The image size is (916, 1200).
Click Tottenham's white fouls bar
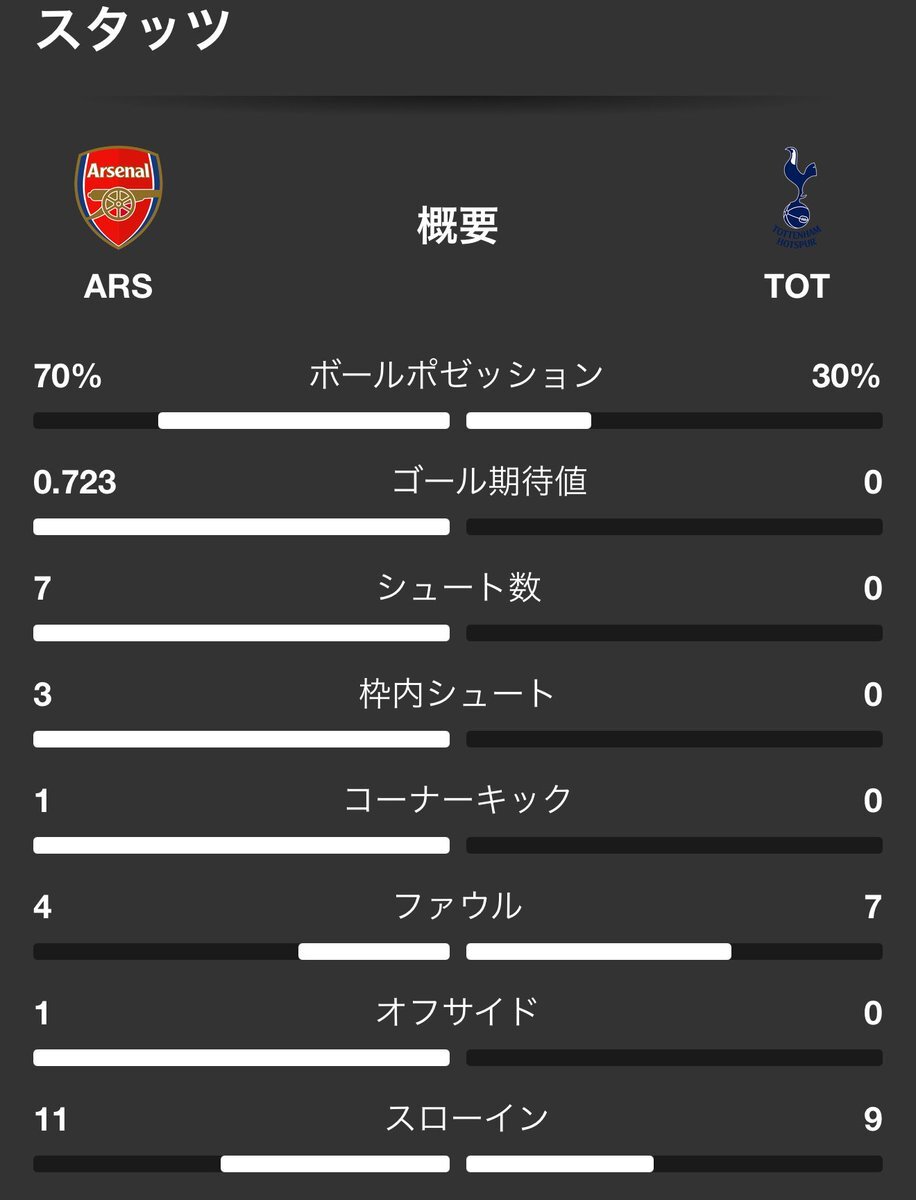tap(598, 951)
